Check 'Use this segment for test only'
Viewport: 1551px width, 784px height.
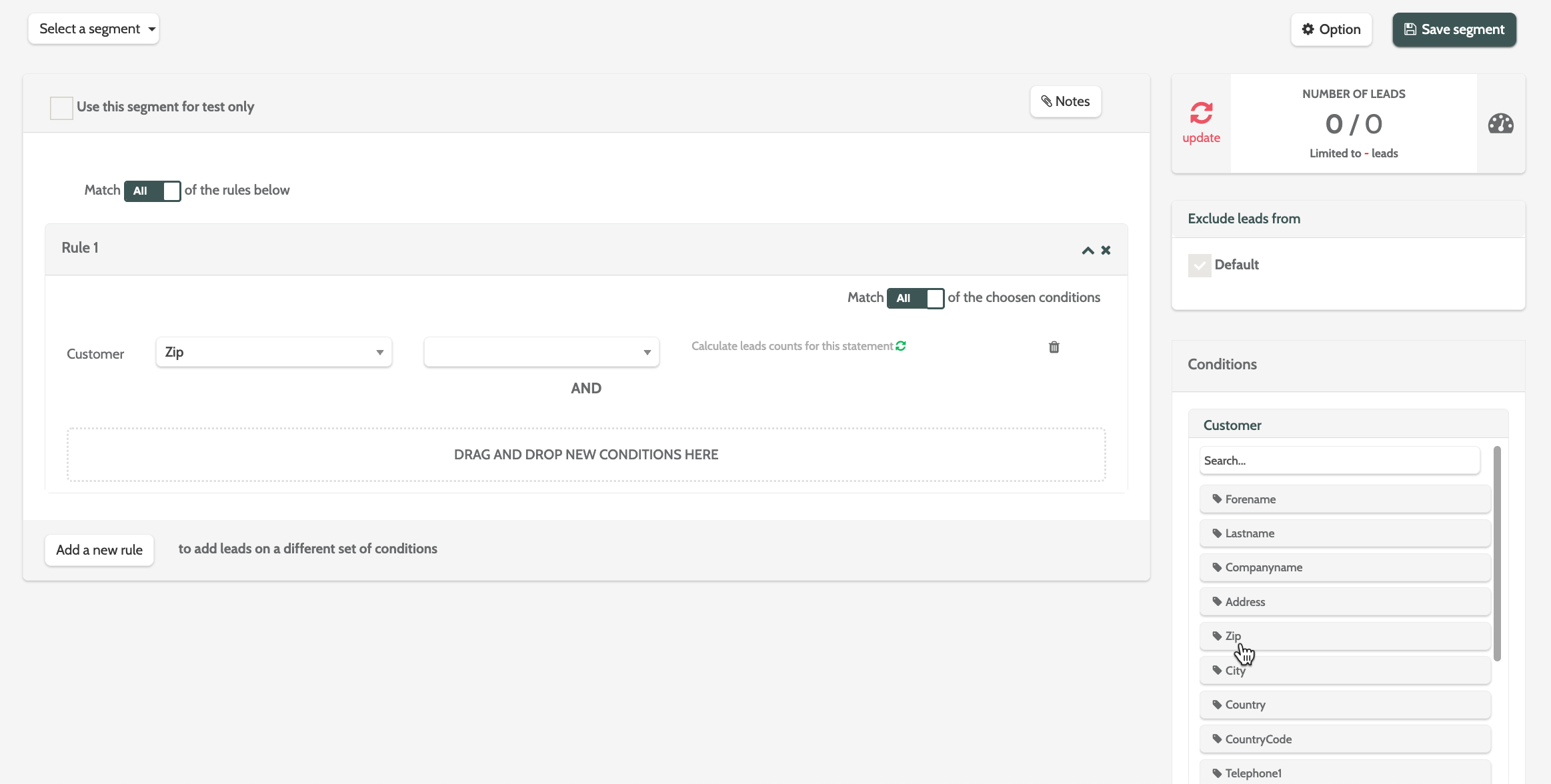61,107
